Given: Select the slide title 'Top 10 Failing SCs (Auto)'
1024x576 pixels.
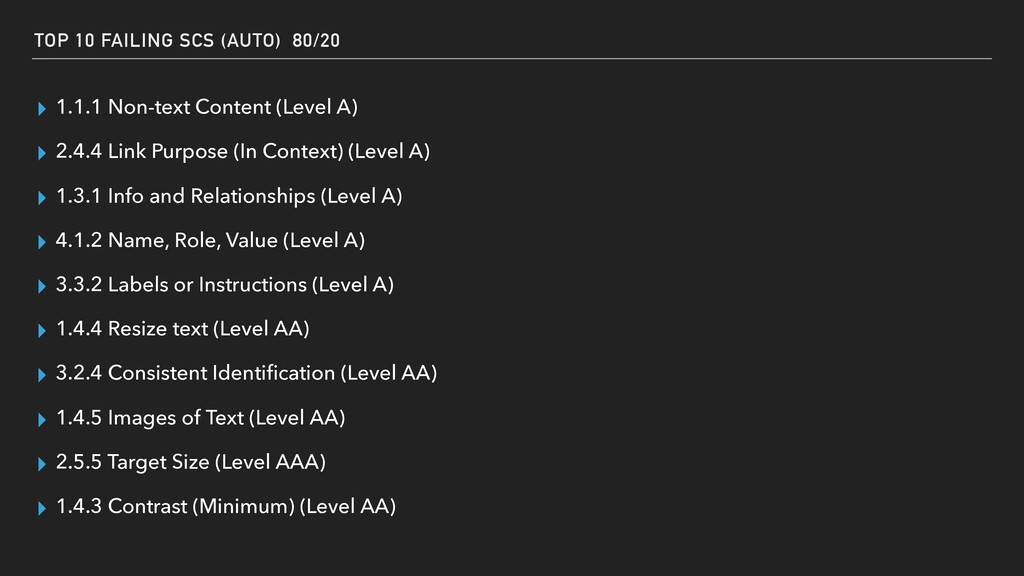Looking at the screenshot, I should pyautogui.click(x=157, y=40).
